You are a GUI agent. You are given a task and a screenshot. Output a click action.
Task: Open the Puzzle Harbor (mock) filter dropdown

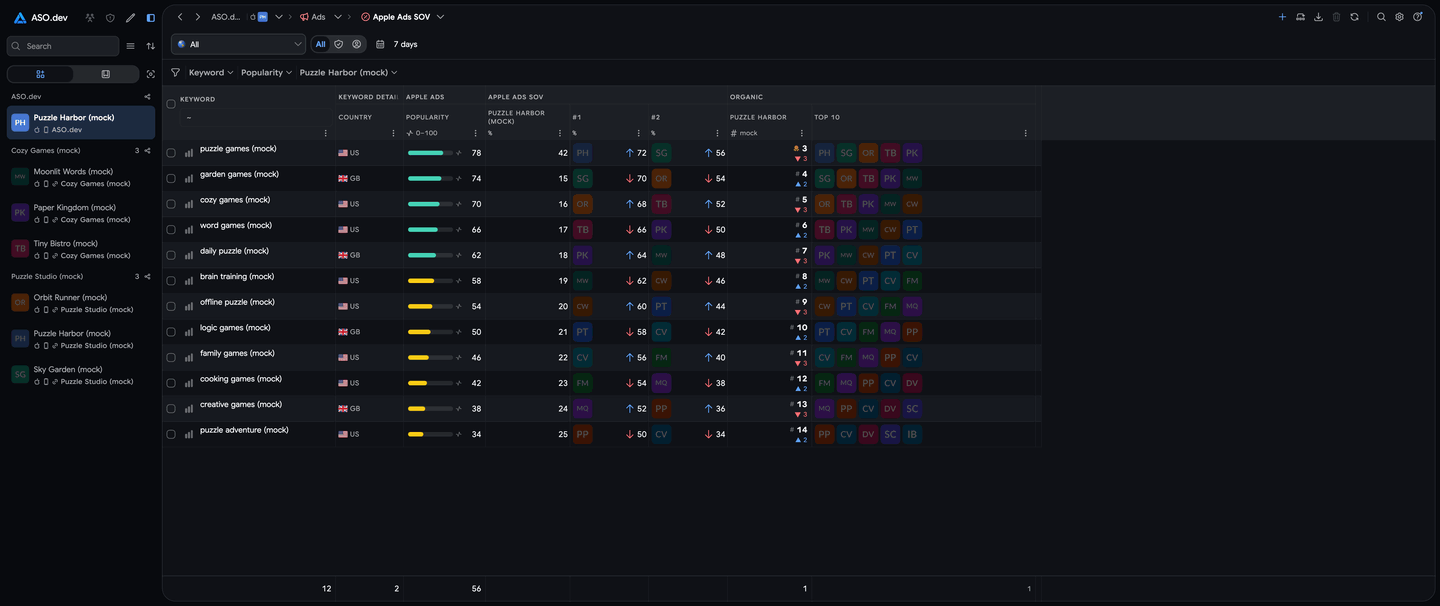pos(349,72)
